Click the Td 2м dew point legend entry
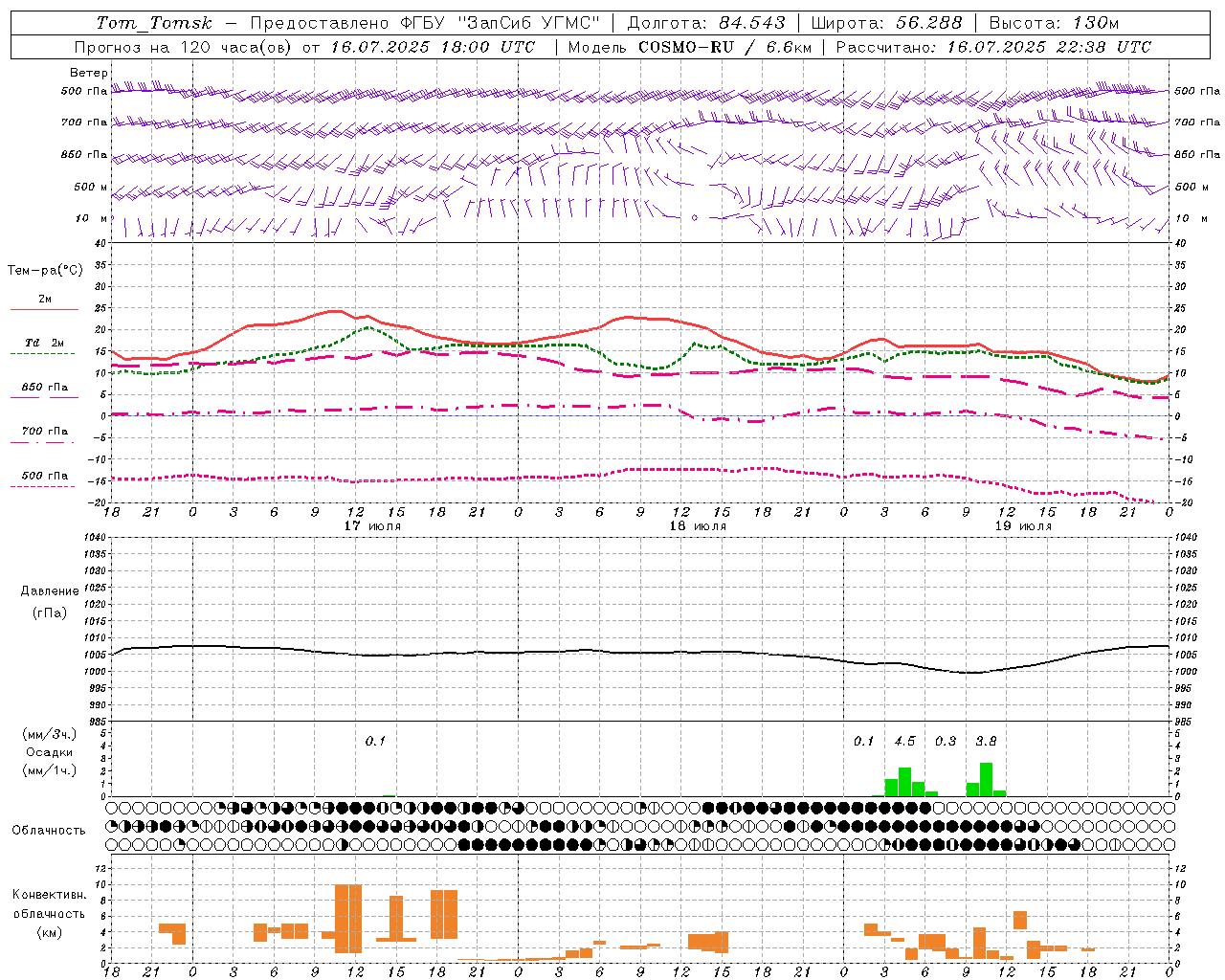Viewport: 1225px width, 980px height. pos(44,346)
